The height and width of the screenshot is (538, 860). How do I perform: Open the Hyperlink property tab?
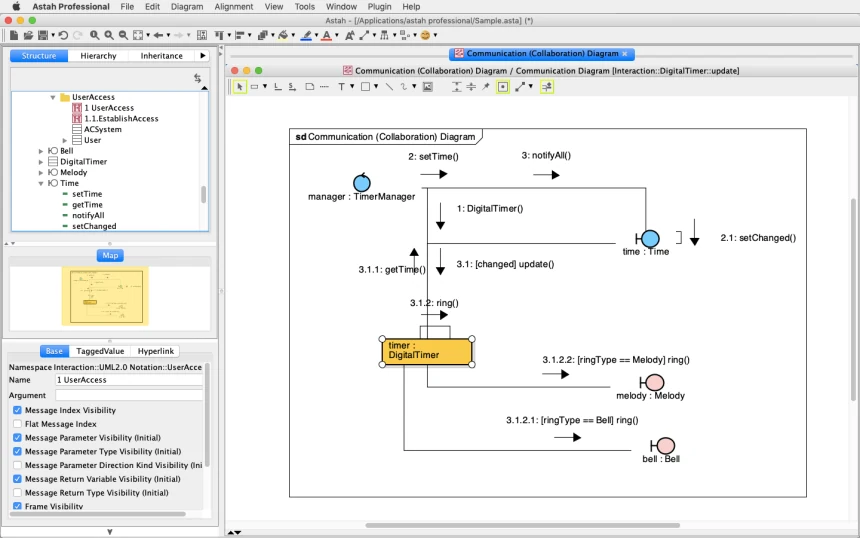[x=156, y=351]
